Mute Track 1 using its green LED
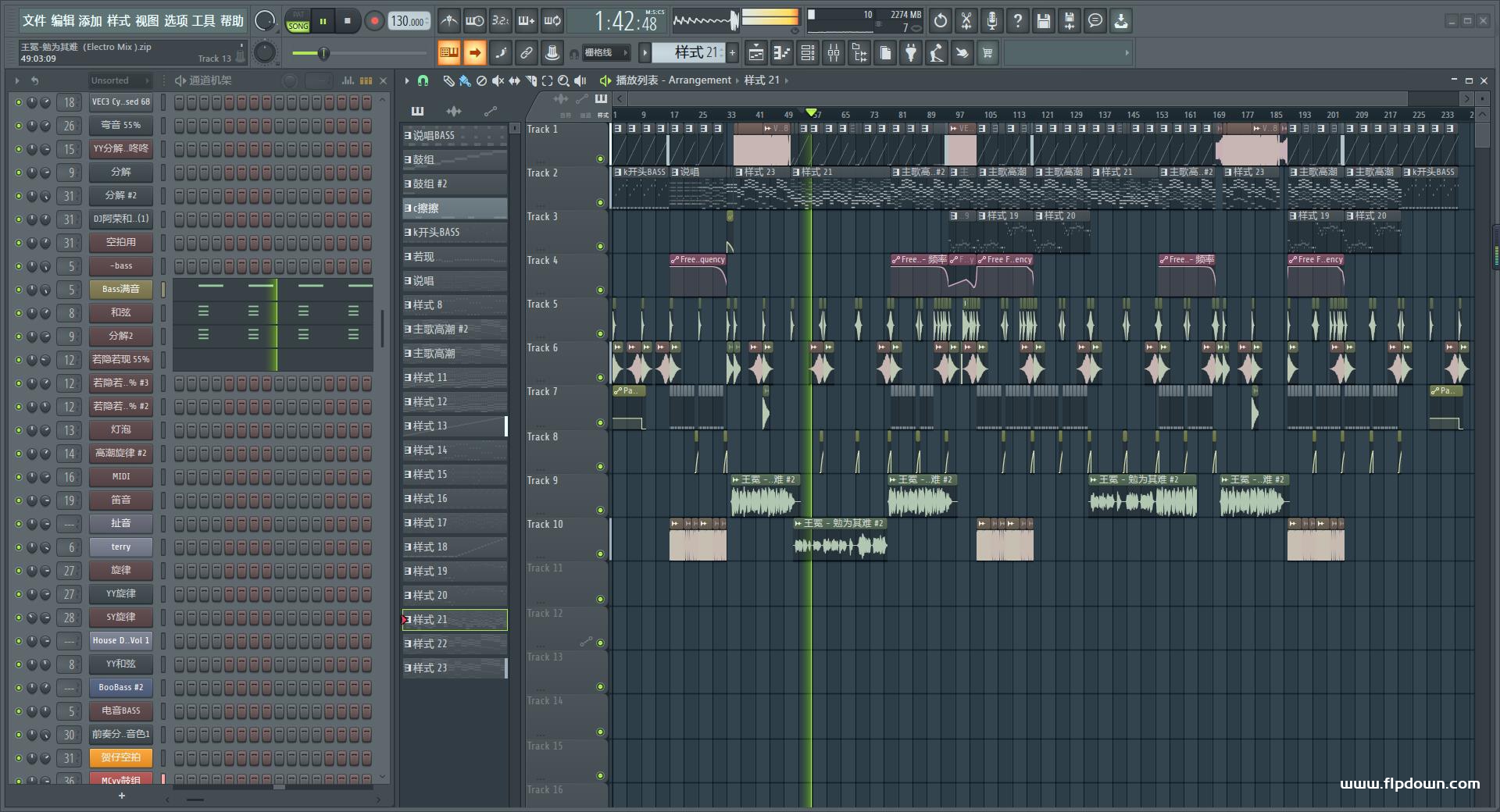This screenshot has width=1500, height=812. click(x=600, y=158)
